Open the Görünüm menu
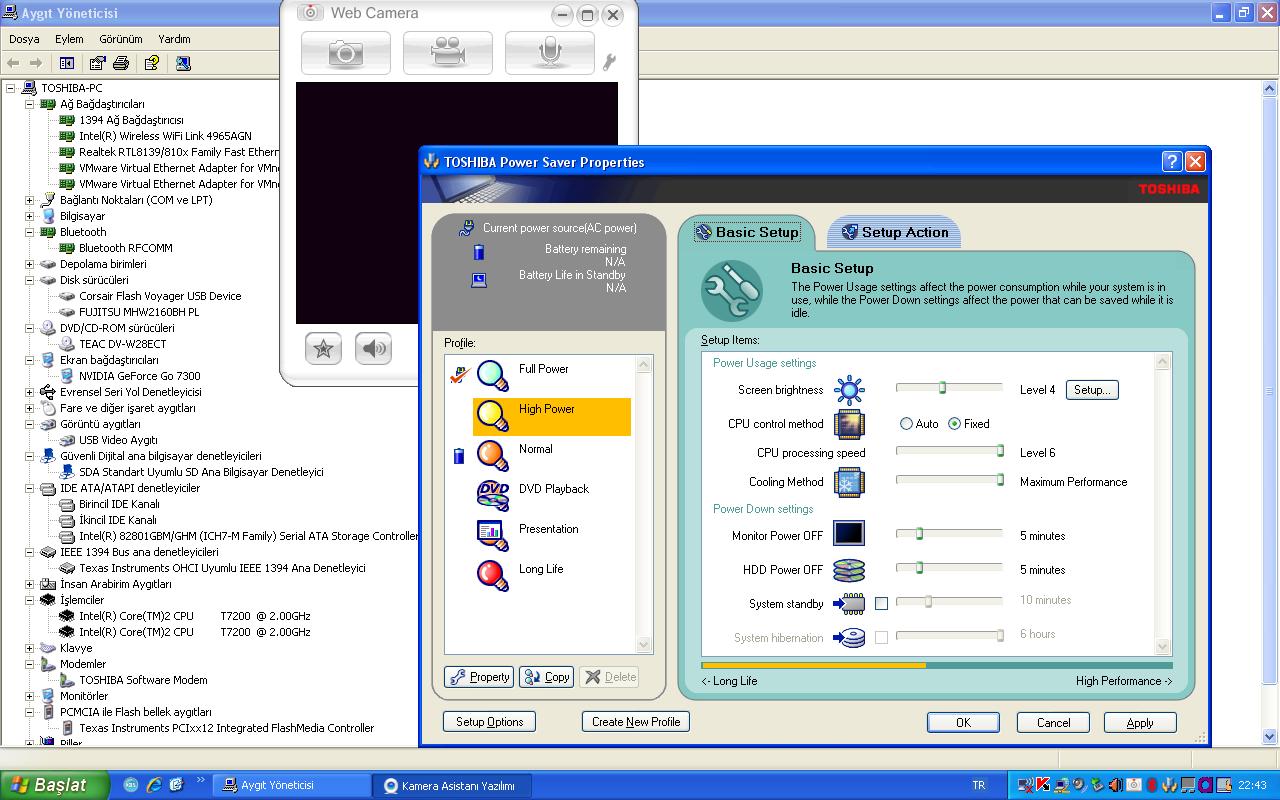Image resolution: width=1280 pixels, height=800 pixels. (121, 39)
